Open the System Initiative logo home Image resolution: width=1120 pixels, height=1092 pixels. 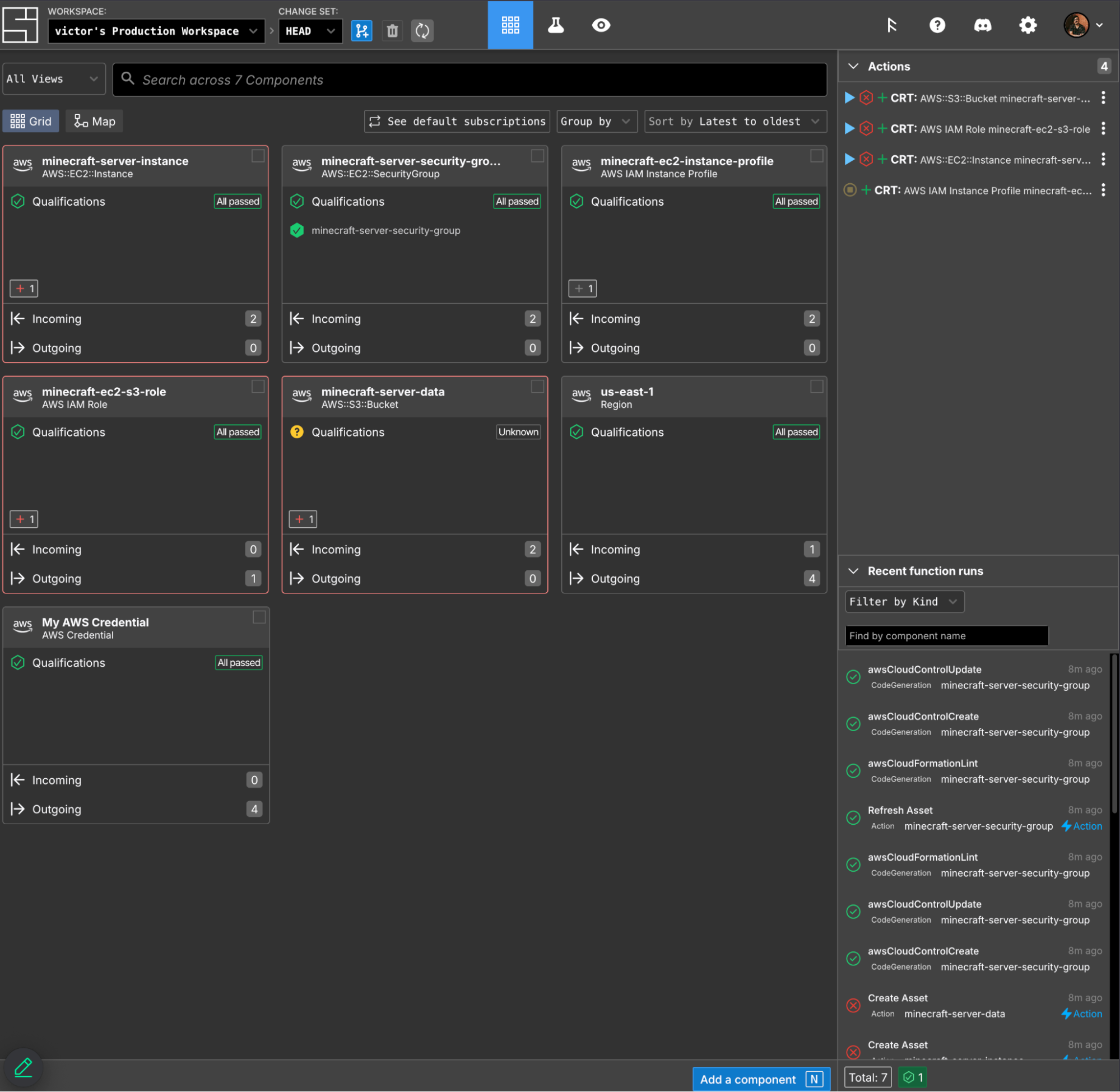[x=20, y=25]
